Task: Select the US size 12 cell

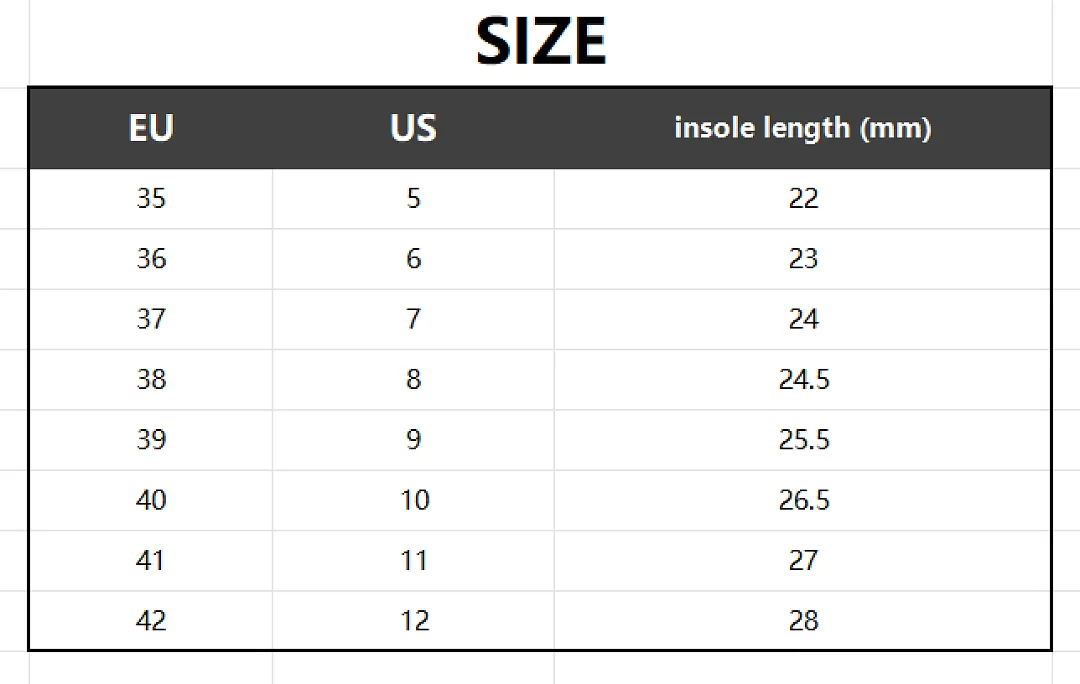Action: tap(413, 621)
